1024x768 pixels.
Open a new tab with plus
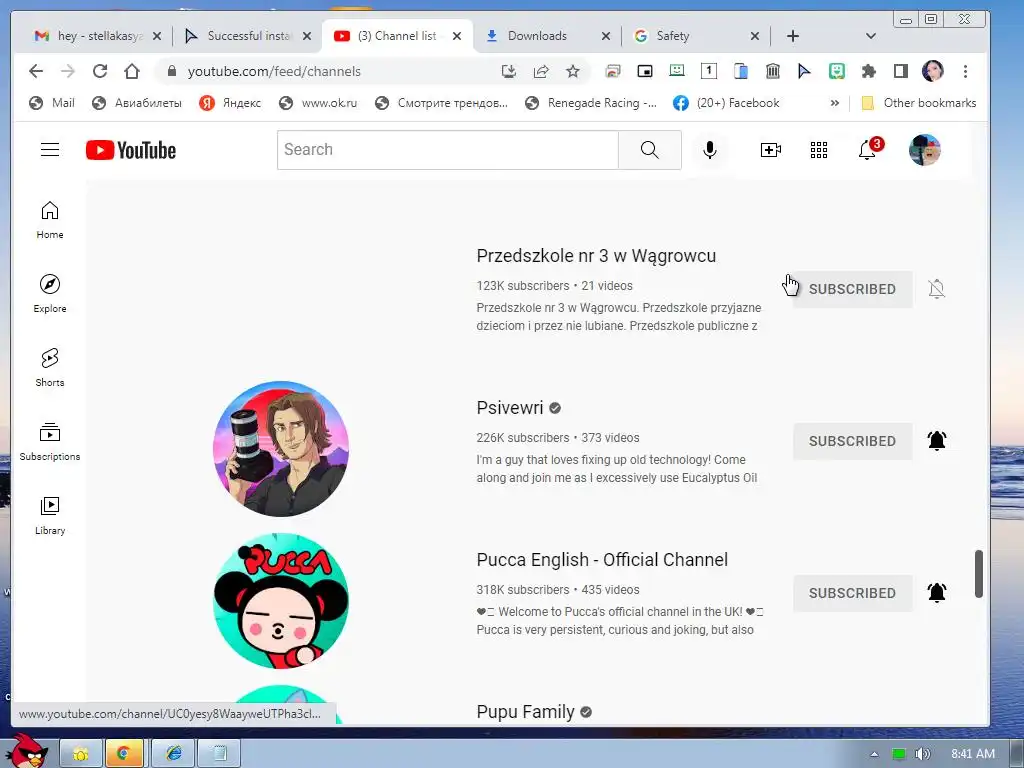(793, 36)
